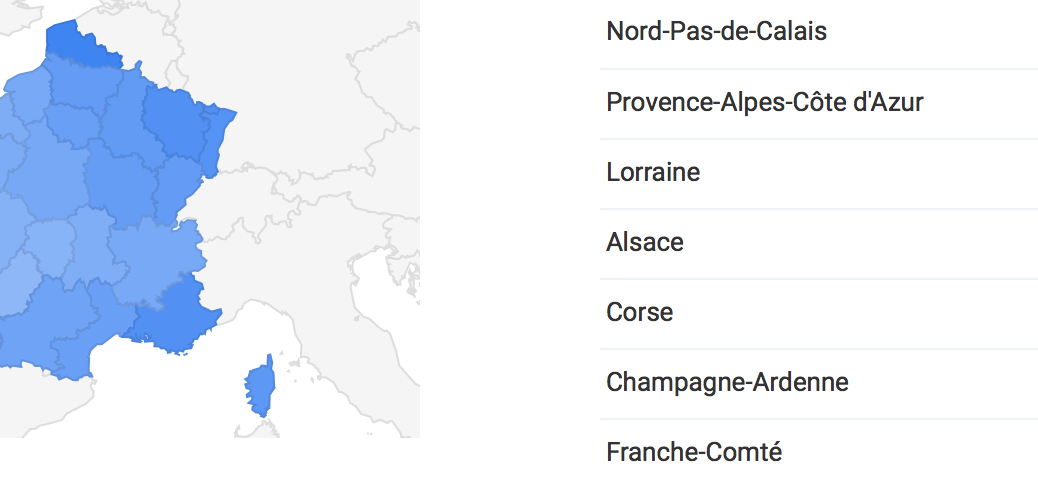1038x488 pixels.
Task: Select Provence-Alpes-Côte d'Azur list entry
Action: 764,102
